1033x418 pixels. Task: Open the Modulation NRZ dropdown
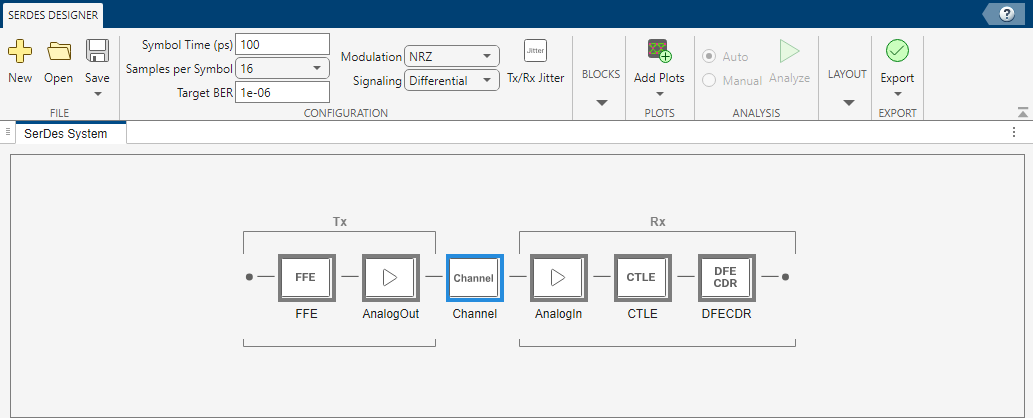pos(452,57)
